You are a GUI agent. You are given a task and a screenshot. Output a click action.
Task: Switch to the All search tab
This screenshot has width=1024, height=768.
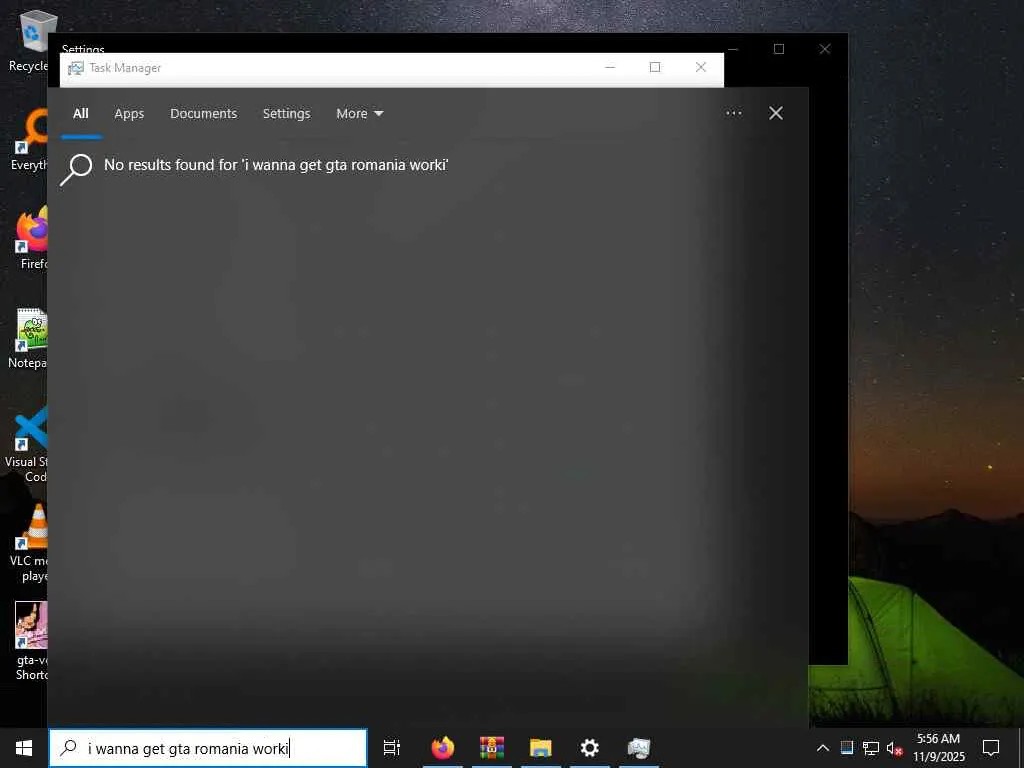coord(80,114)
